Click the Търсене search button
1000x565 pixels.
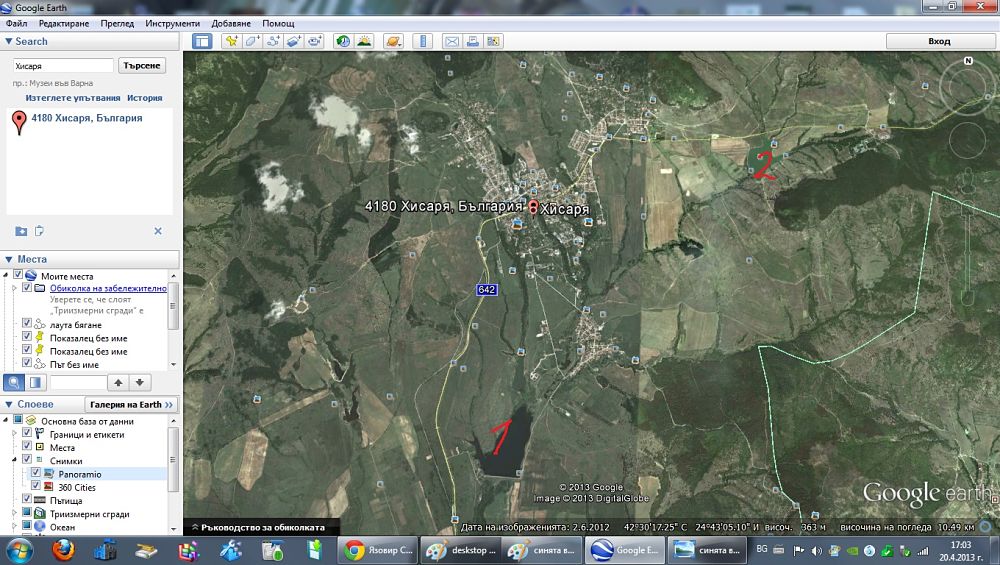coord(141,65)
